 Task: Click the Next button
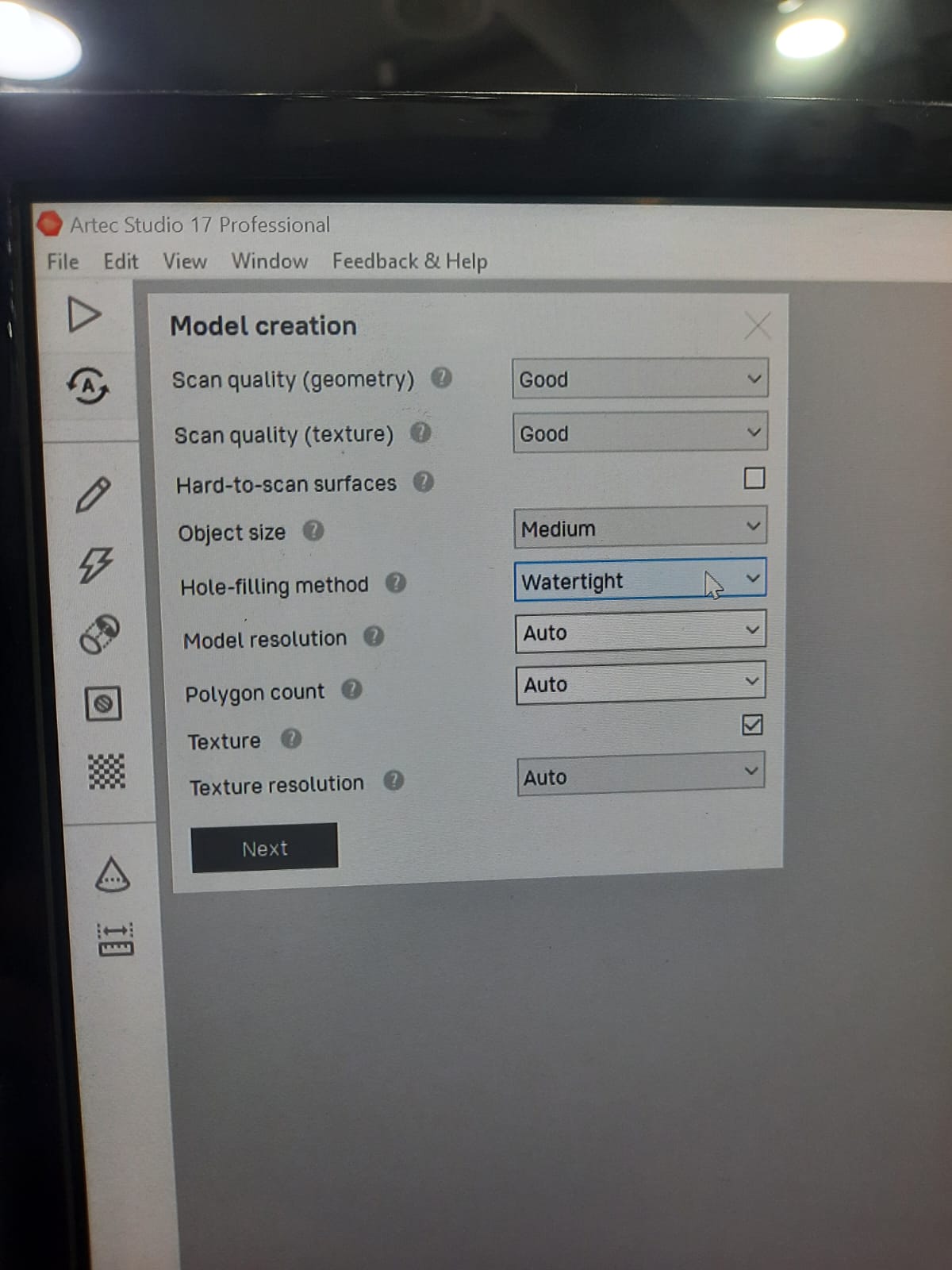click(x=264, y=849)
